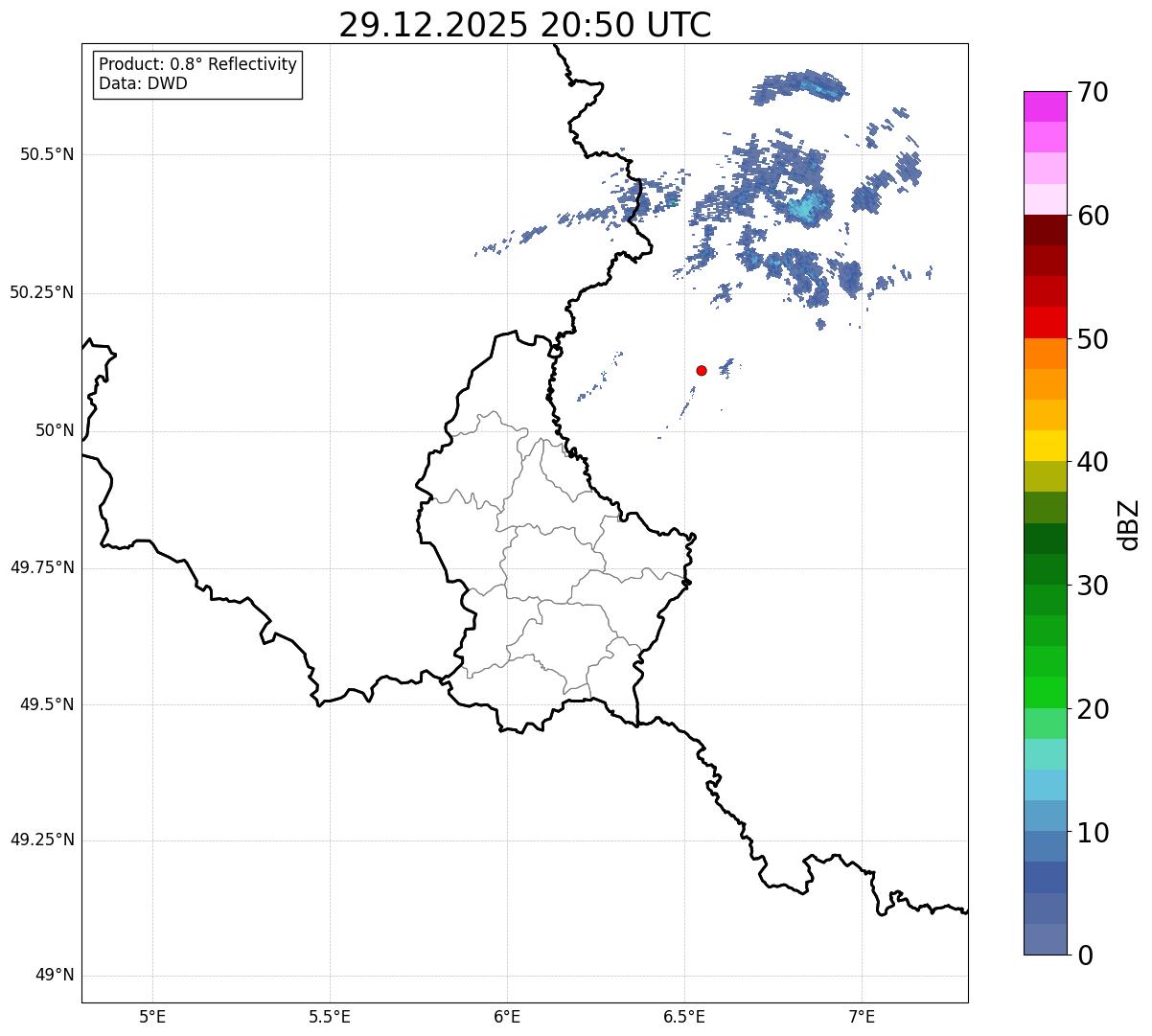Click the '40' colorbar tick label
The width and height of the screenshot is (1152, 1036).
pos(1093,462)
